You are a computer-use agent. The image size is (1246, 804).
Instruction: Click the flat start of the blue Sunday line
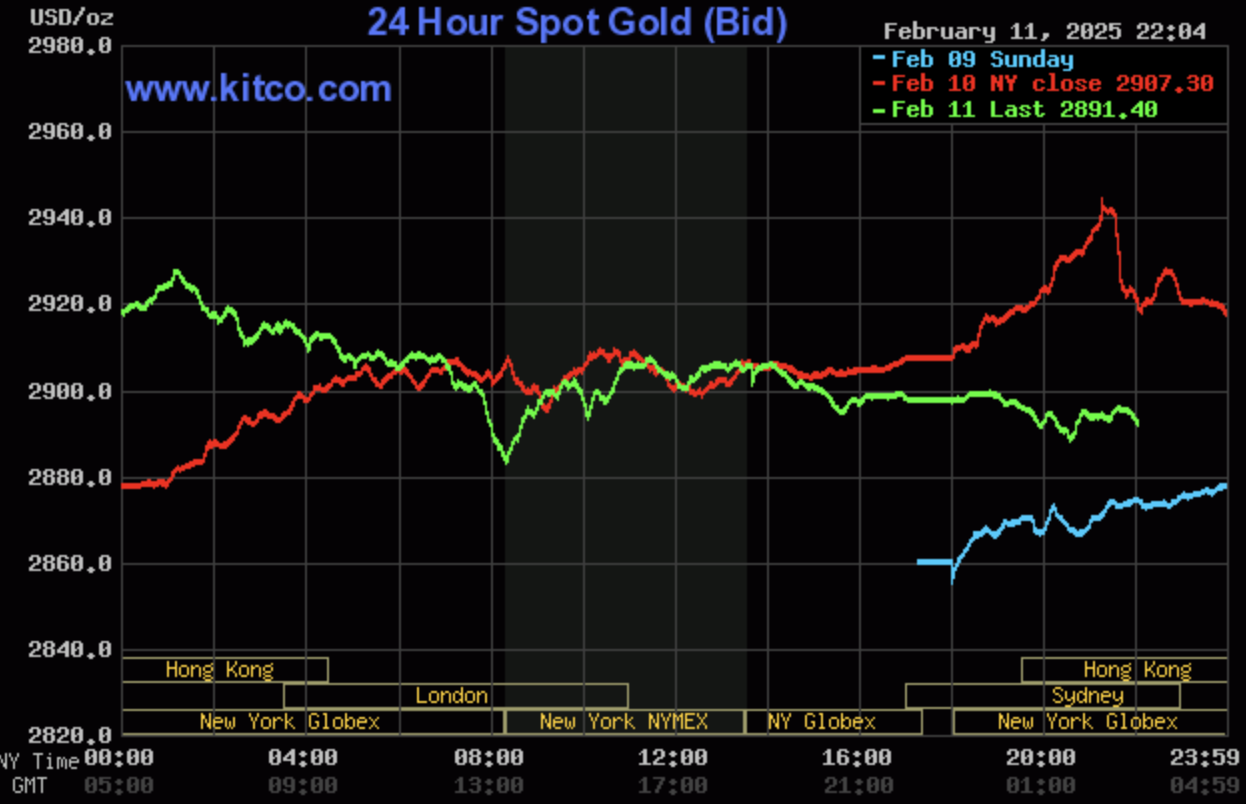[x=934, y=562]
